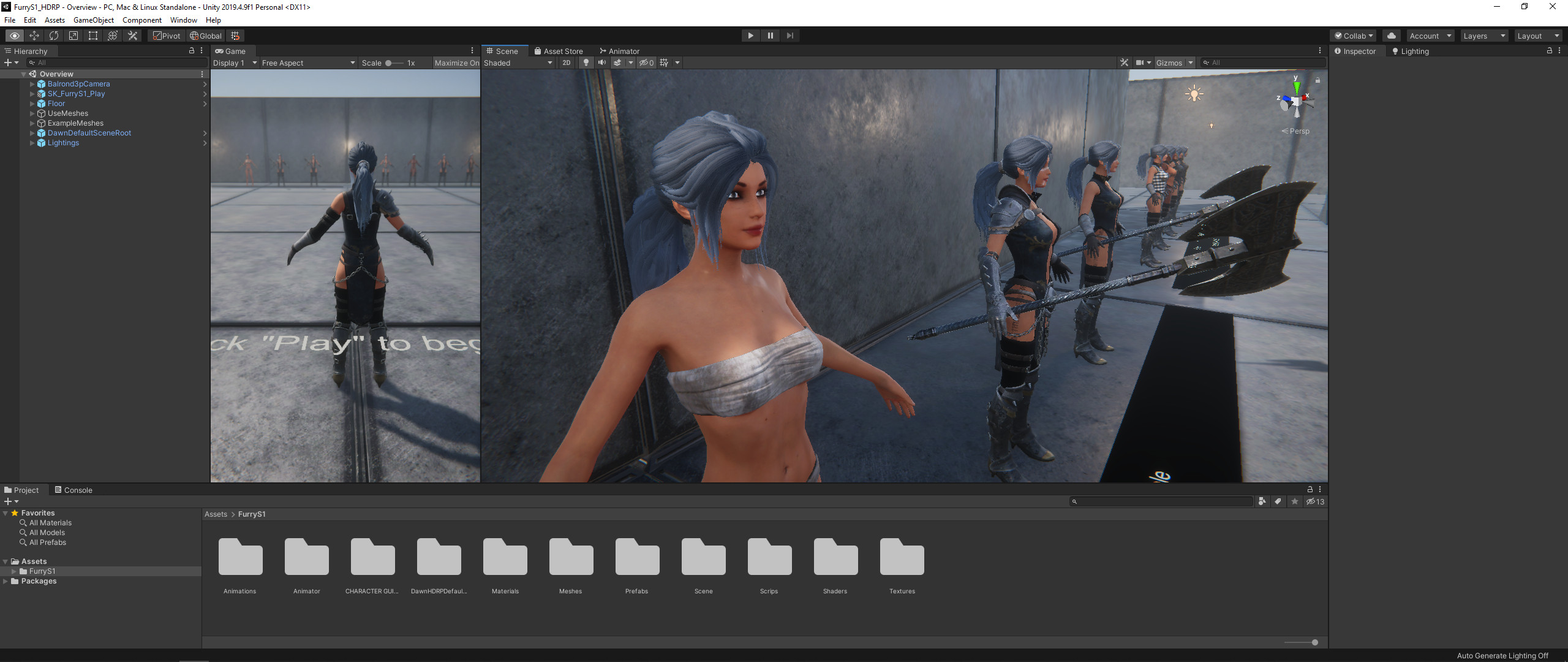The width and height of the screenshot is (1568, 662).
Task: Open the Account dropdown
Action: 1430,36
